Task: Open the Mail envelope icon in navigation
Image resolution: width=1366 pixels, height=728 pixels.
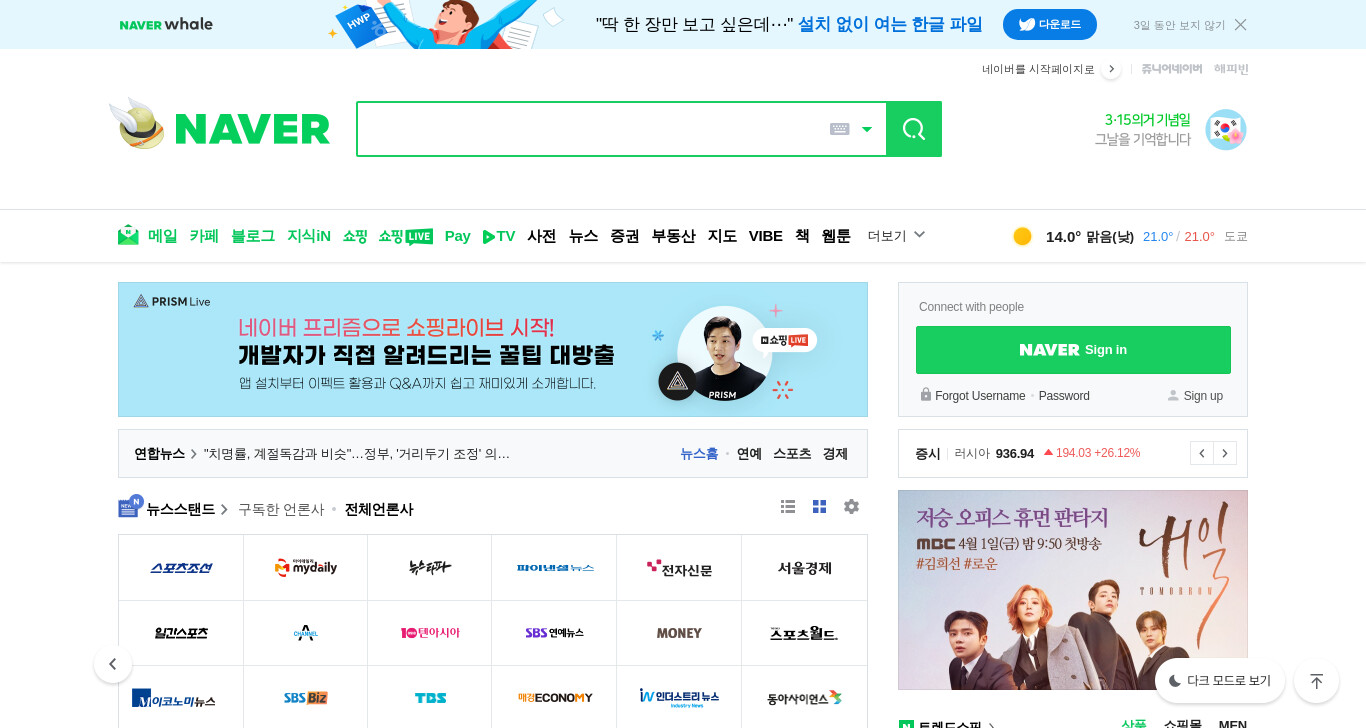Action: point(128,236)
